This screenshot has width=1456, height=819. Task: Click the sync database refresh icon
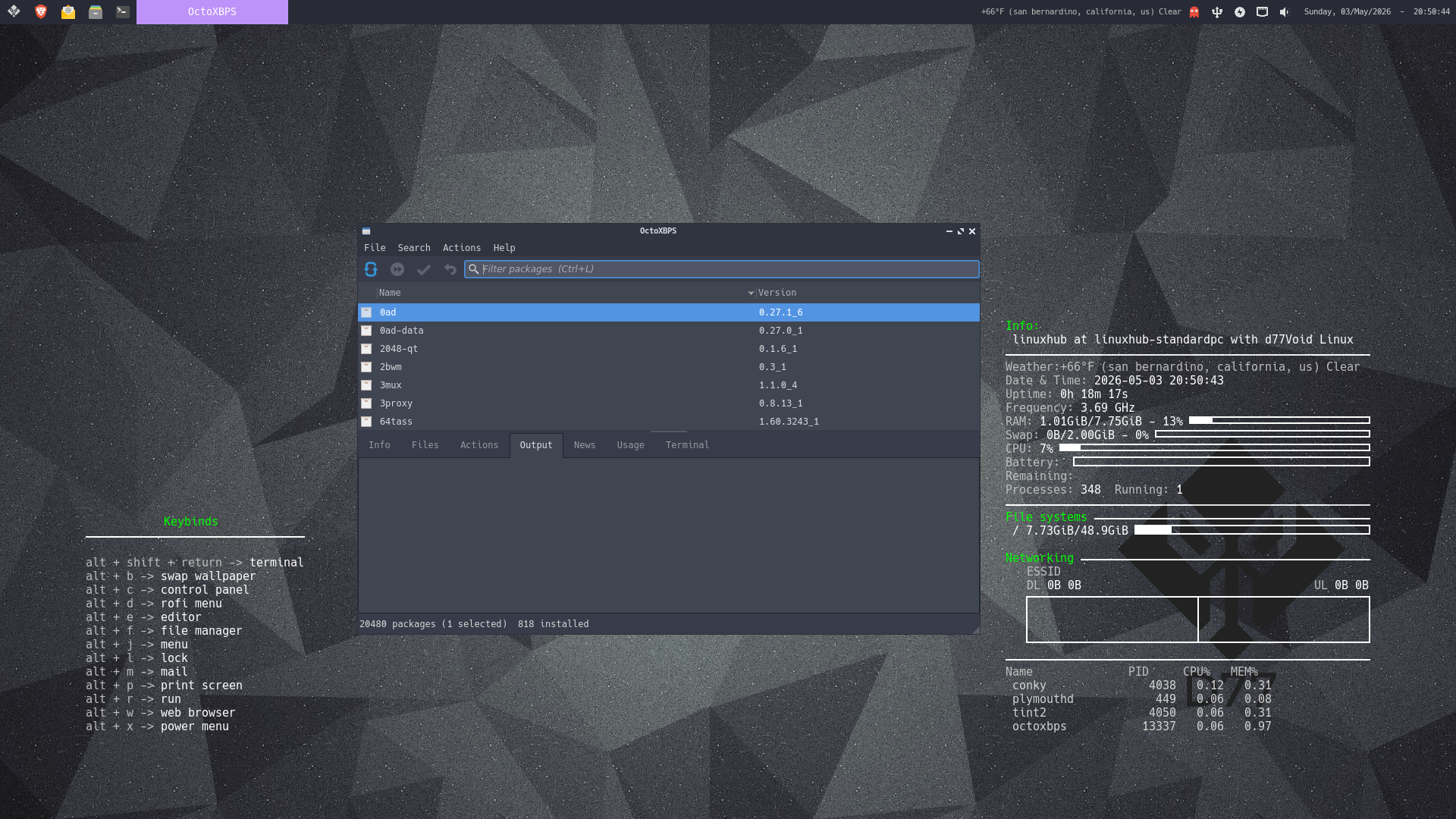(371, 269)
